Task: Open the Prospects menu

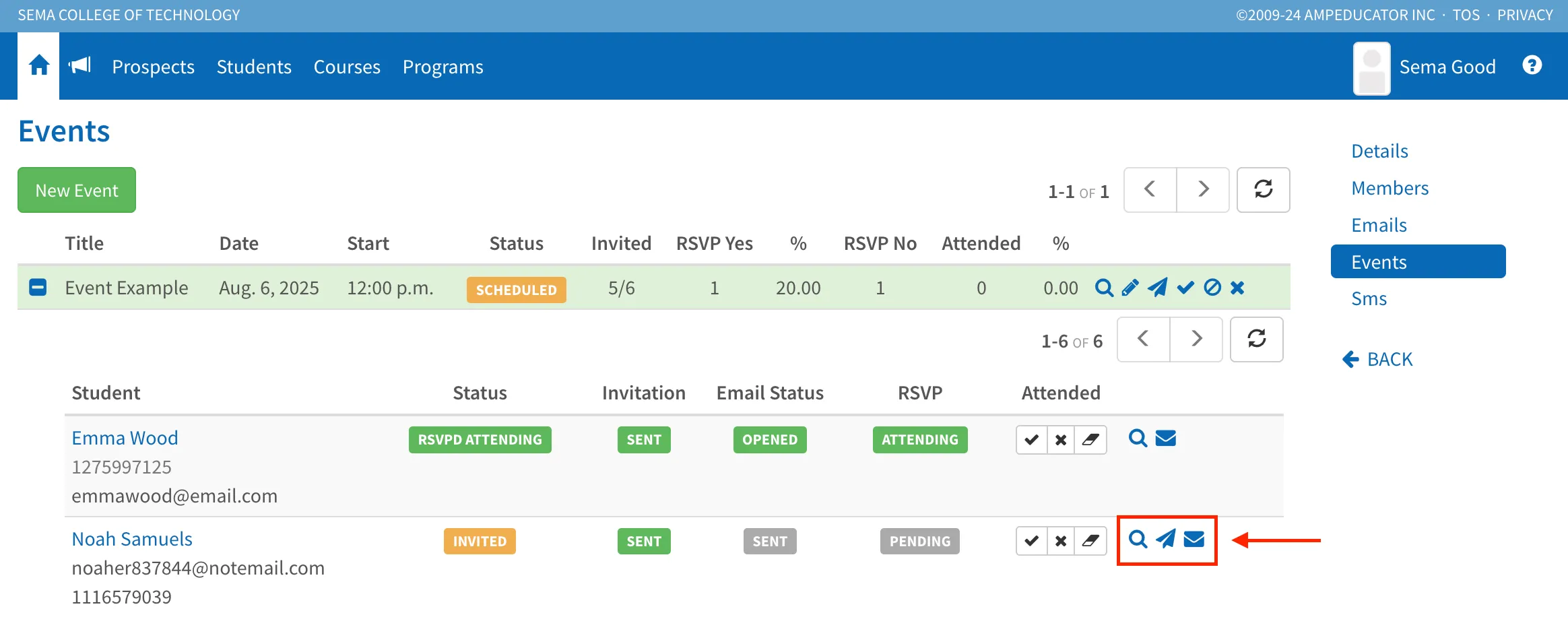Action: click(153, 67)
